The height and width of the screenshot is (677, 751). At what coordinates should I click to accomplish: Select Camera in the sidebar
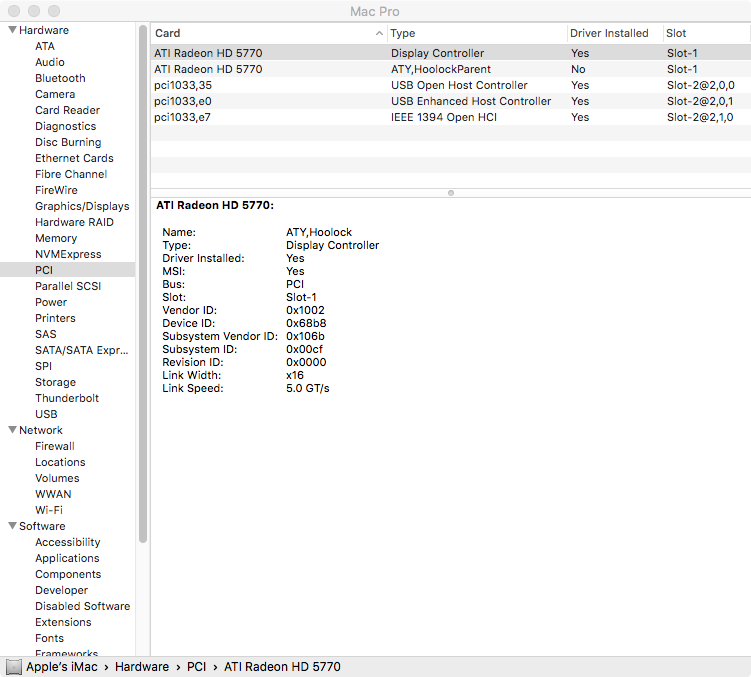pyautogui.click(x=55, y=94)
